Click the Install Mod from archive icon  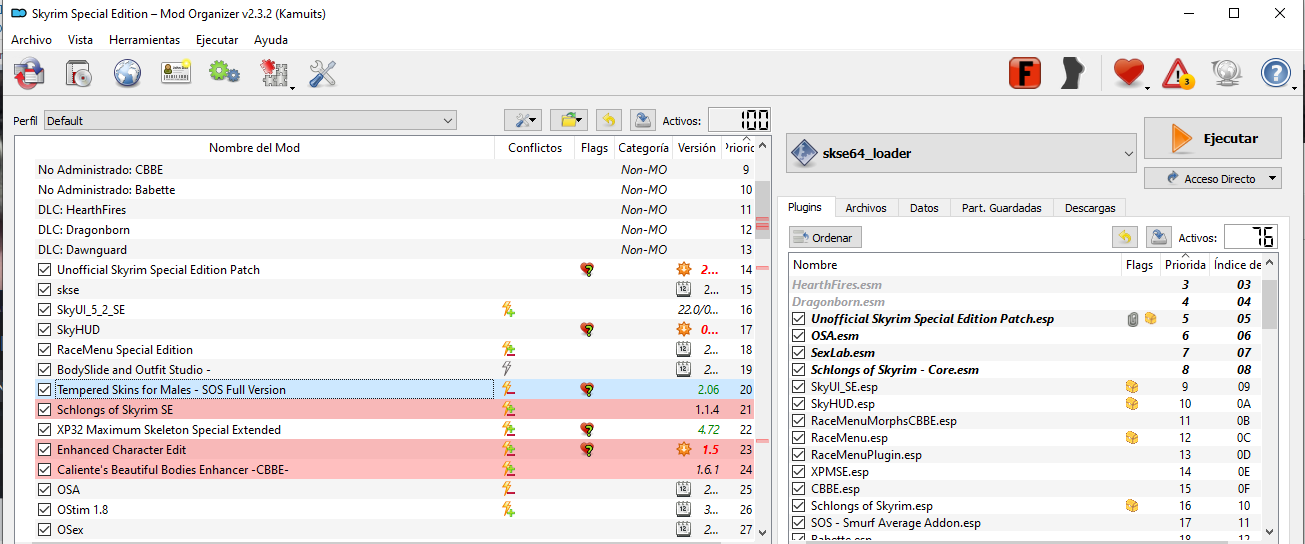[x=78, y=73]
